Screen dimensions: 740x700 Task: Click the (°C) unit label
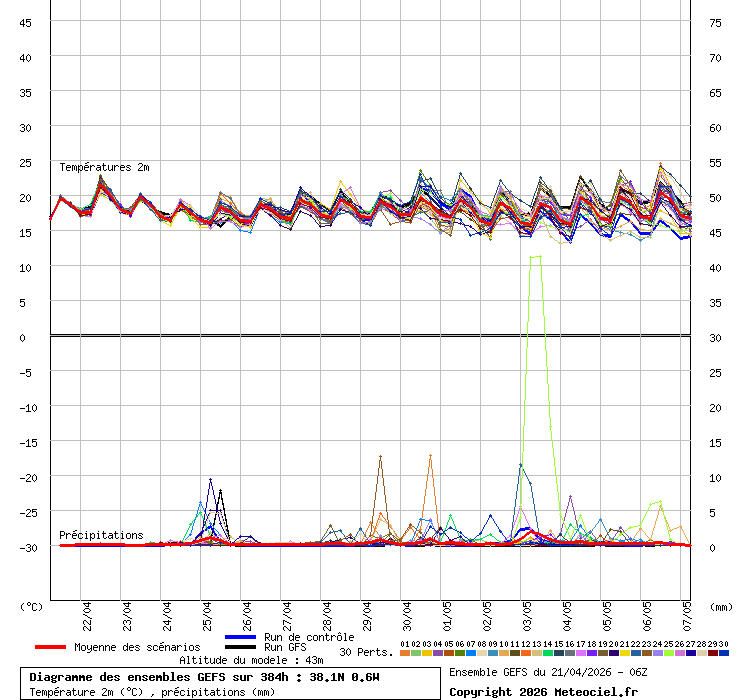(32, 606)
